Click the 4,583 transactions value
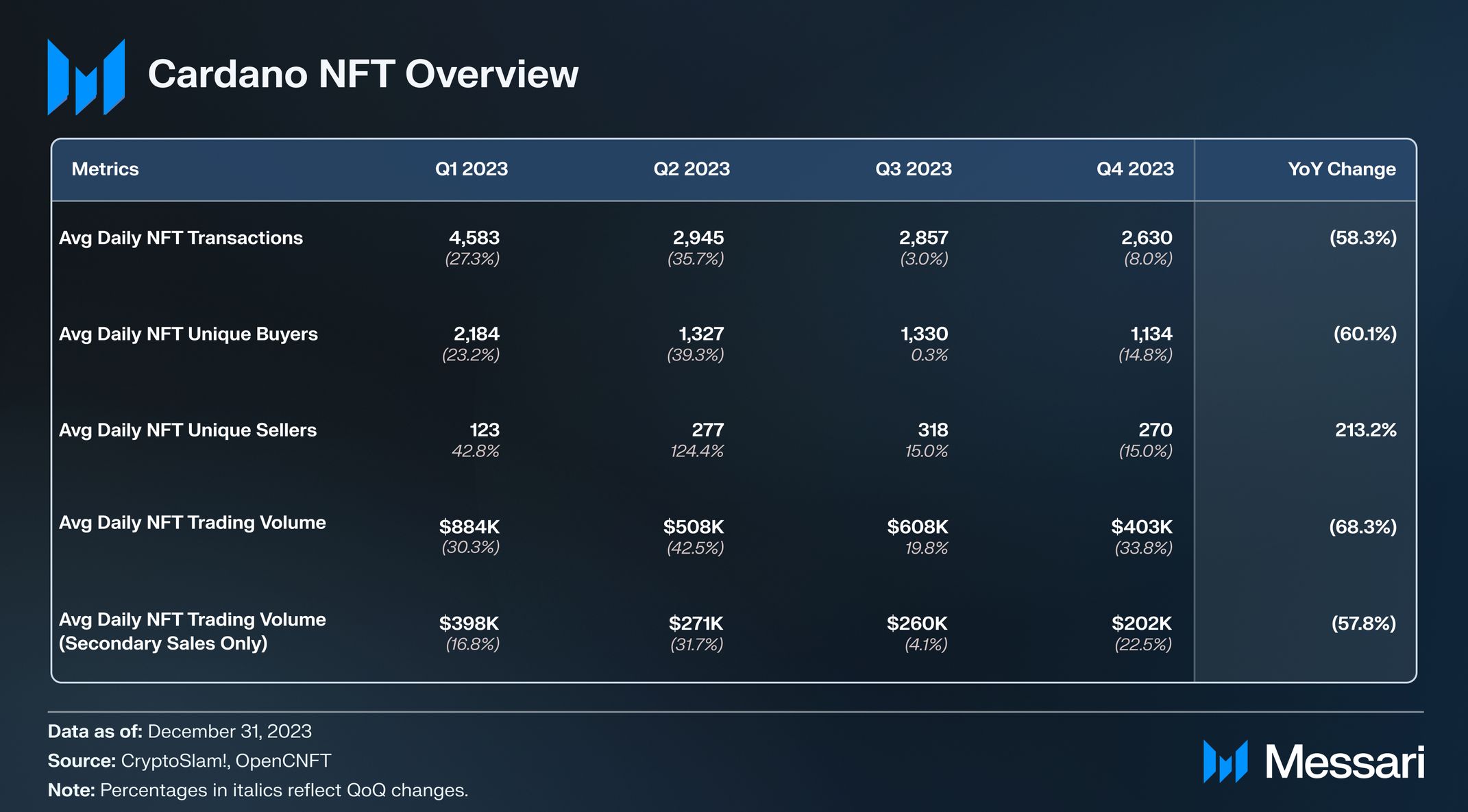The height and width of the screenshot is (812, 1468). (474, 238)
